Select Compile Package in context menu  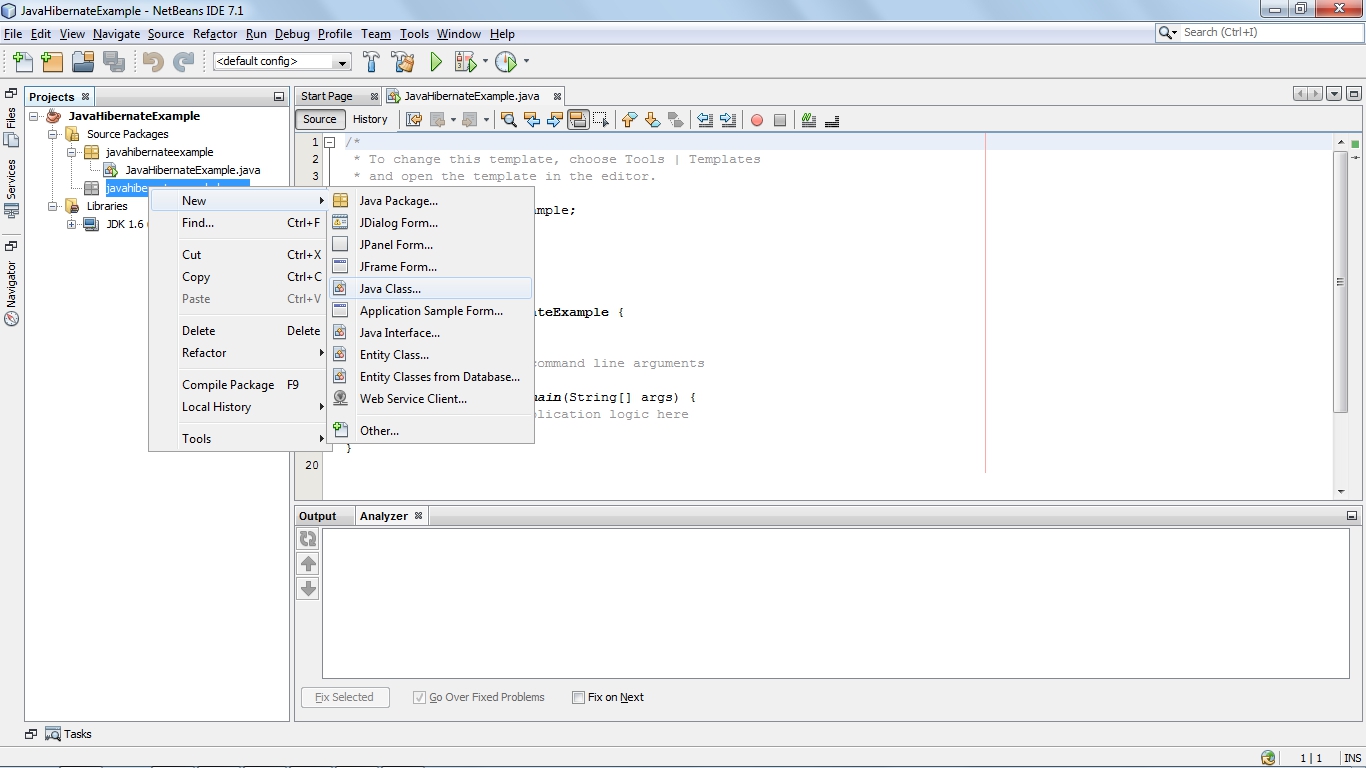[x=238, y=385]
